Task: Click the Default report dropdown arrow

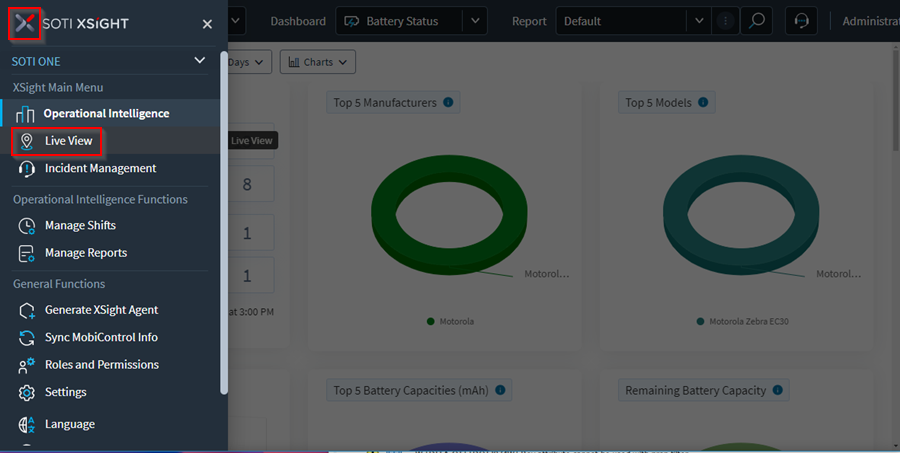Action: [x=699, y=21]
